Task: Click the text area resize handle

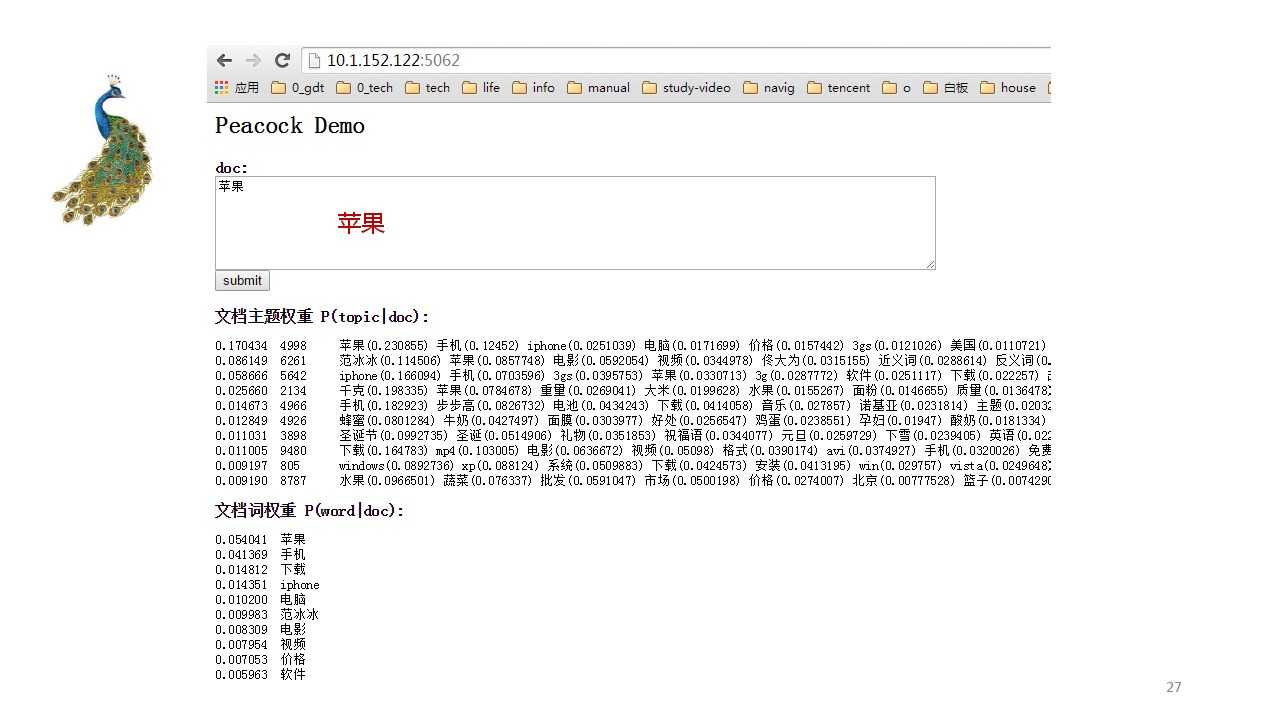Action: [x=930, y=264]
